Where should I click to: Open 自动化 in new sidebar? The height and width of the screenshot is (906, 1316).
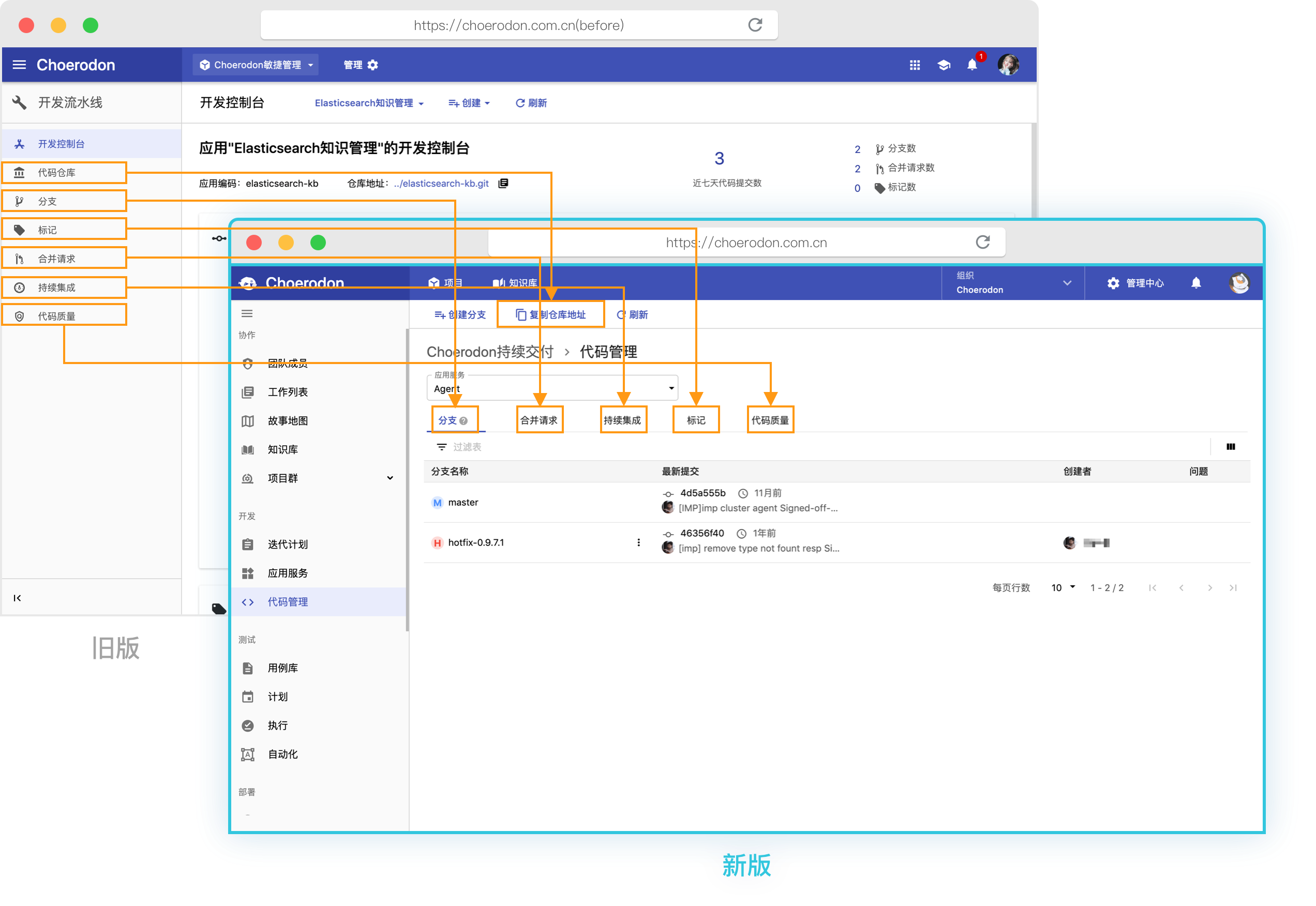tap(320, 754)
